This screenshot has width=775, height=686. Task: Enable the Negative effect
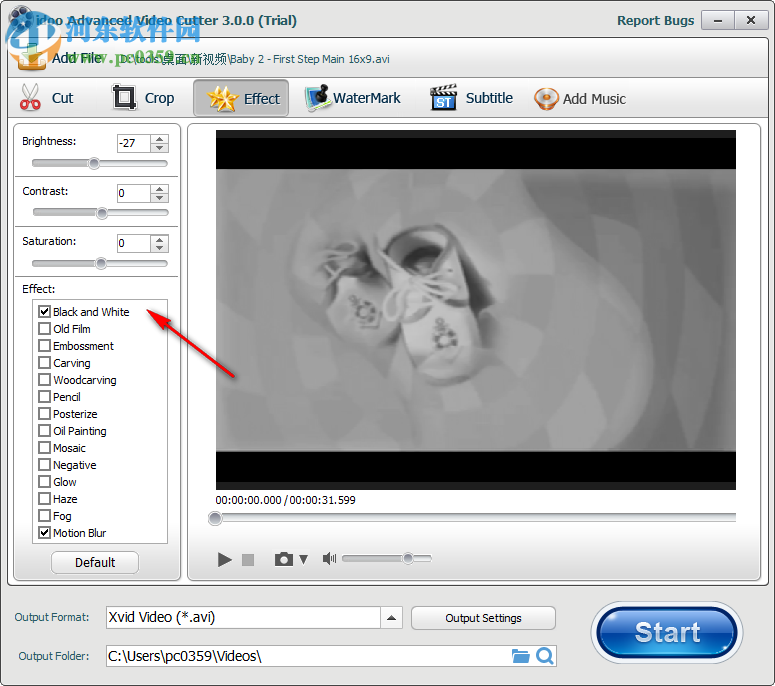[44, 465]
